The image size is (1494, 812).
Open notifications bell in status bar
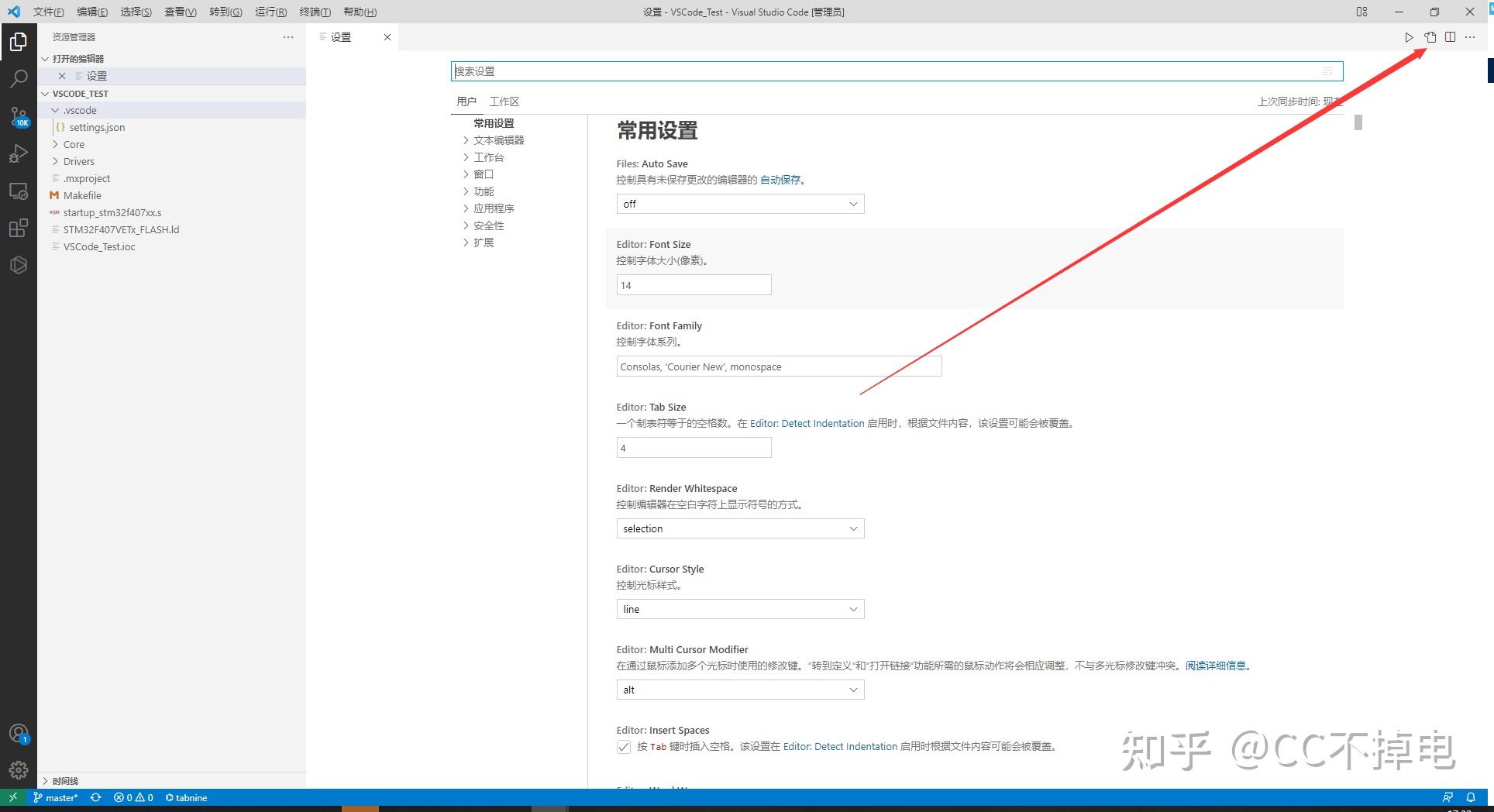click(x=1471, y=797)
